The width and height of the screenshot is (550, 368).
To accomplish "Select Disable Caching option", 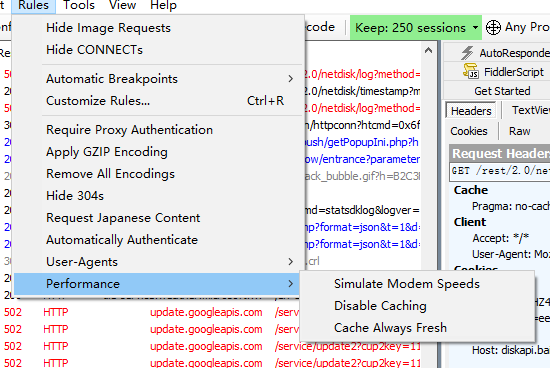I will (x=417, y=306).
